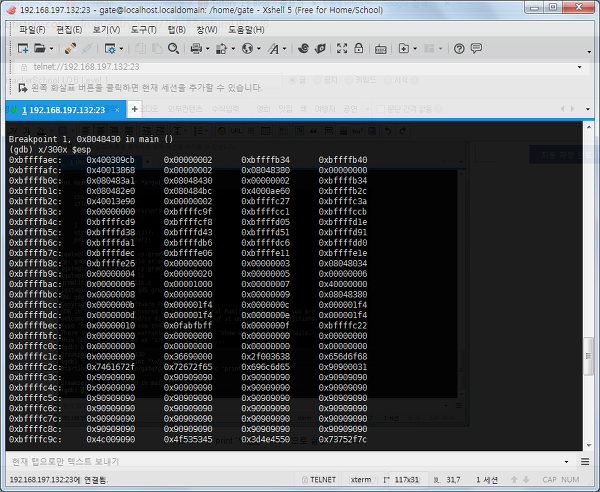Add a new tab with plus button

coord(134,109)
